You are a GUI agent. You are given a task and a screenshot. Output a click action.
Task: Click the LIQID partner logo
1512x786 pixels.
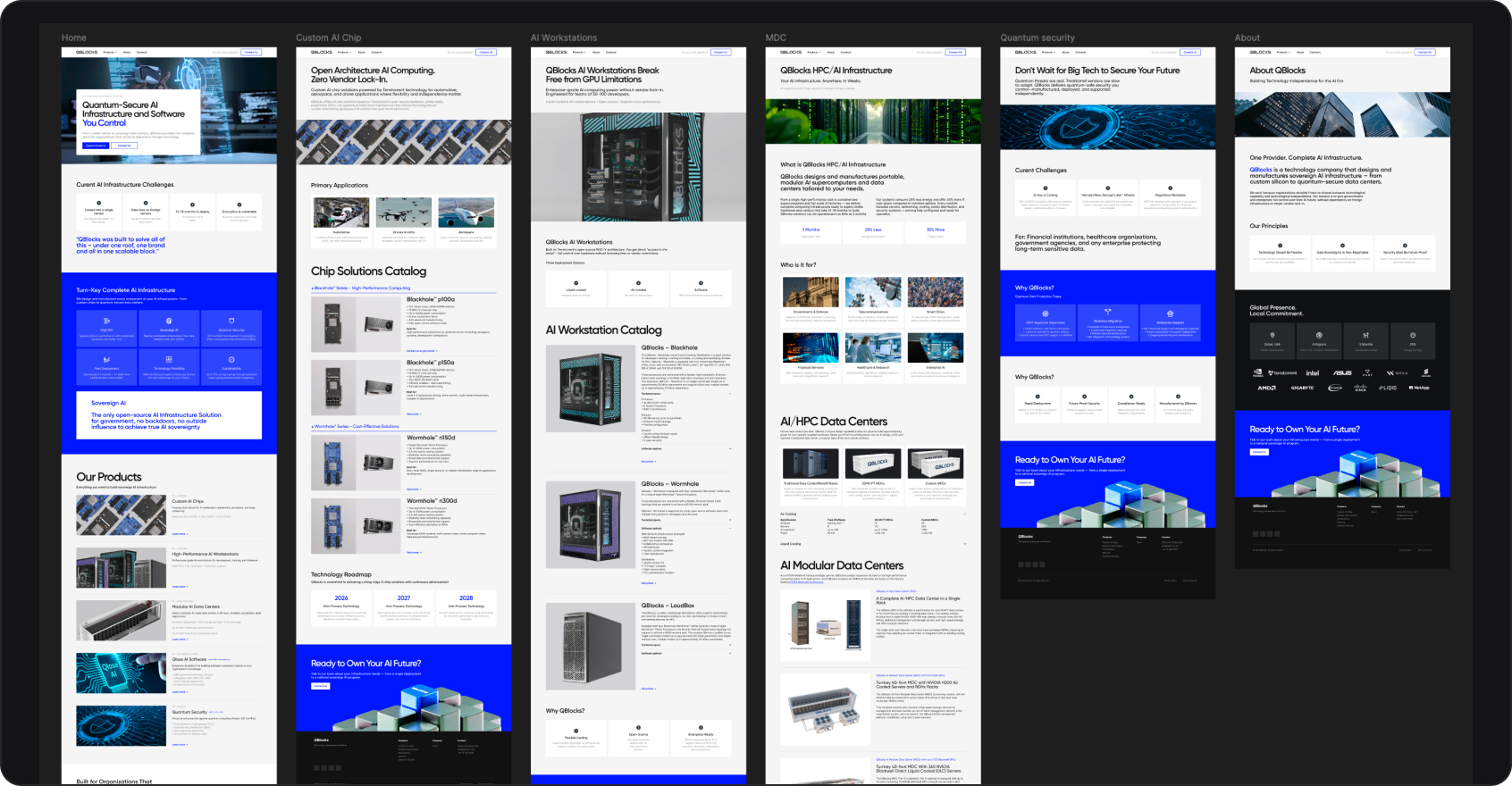pyautogui.click(x=1388, y=388)
